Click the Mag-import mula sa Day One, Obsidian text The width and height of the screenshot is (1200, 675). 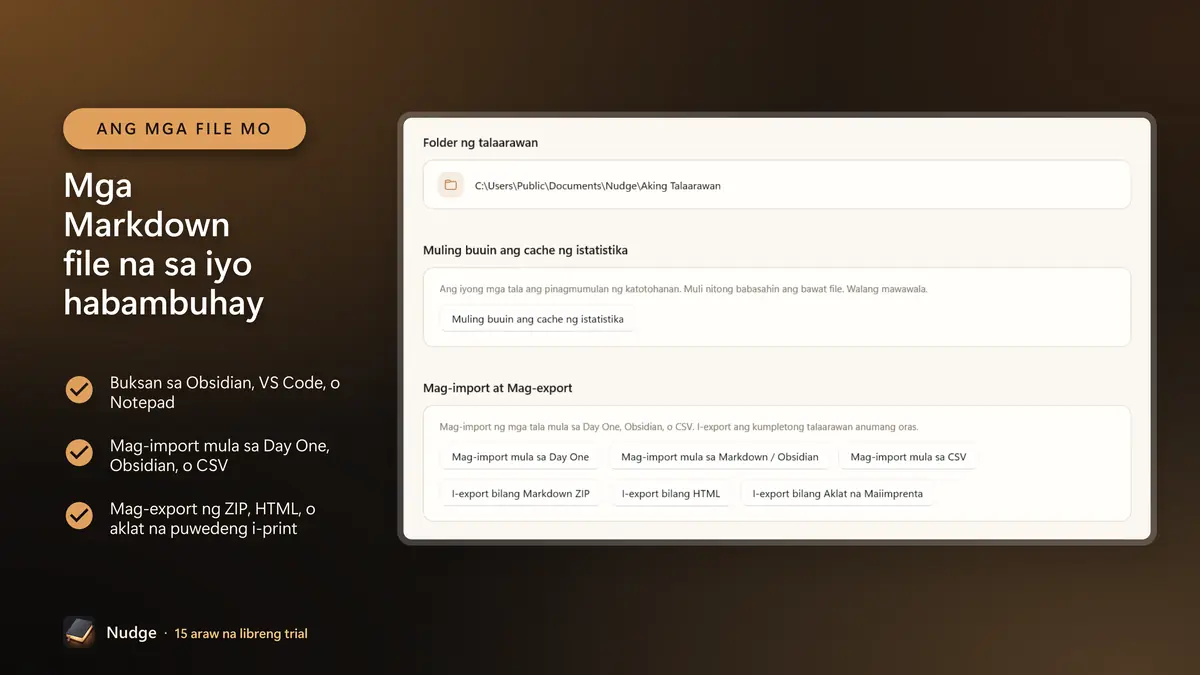coord(220,455)
